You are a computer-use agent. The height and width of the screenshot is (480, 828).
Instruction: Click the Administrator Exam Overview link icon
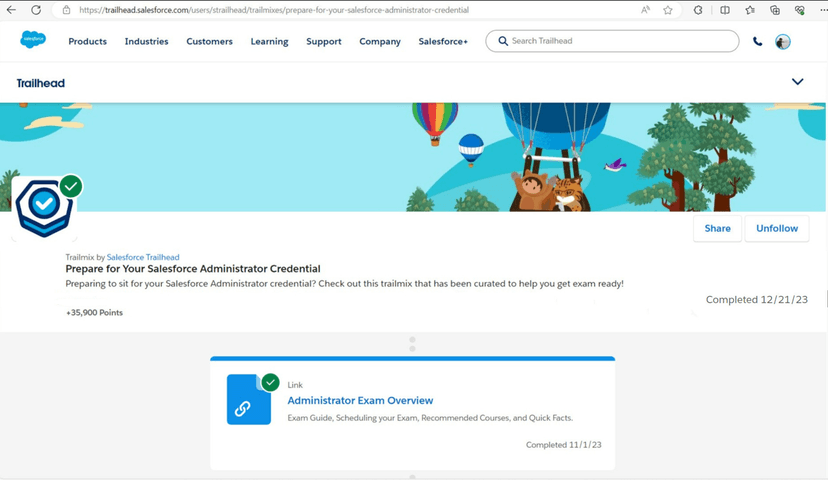click(x=248, y=400)
